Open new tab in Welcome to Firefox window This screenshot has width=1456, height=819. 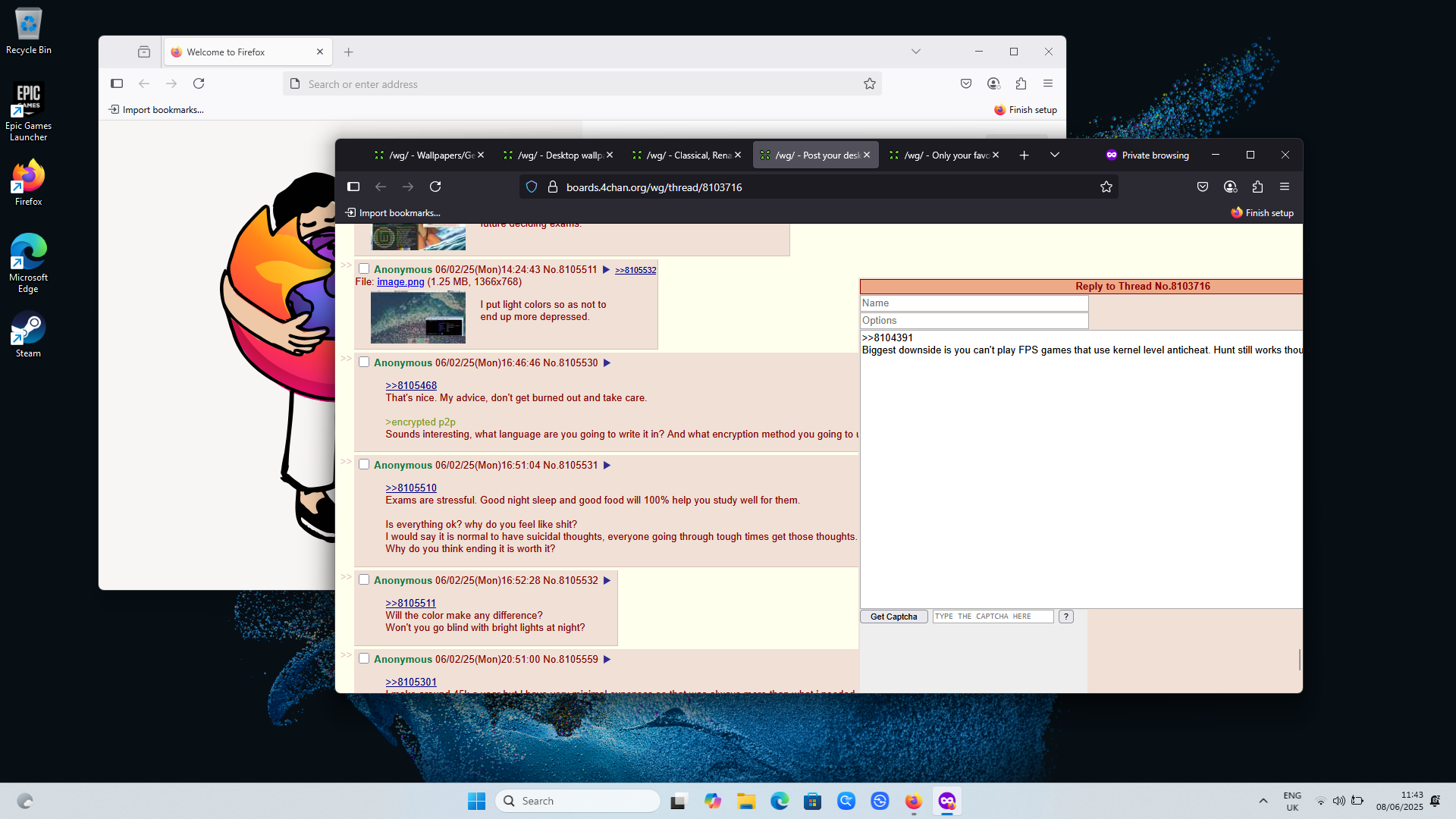[x=348, y=52]
